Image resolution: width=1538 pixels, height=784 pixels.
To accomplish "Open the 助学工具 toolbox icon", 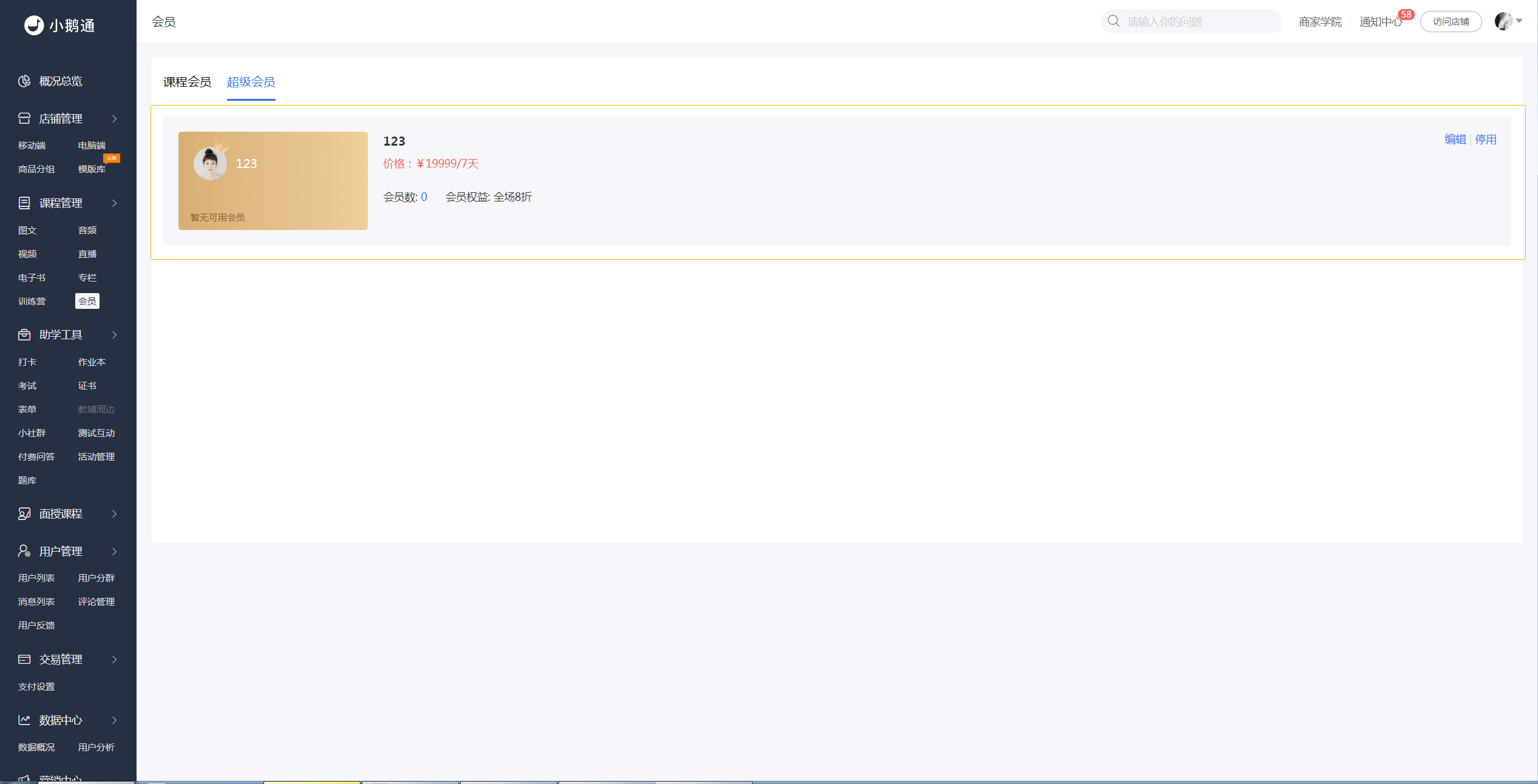I will coord(24,334).
